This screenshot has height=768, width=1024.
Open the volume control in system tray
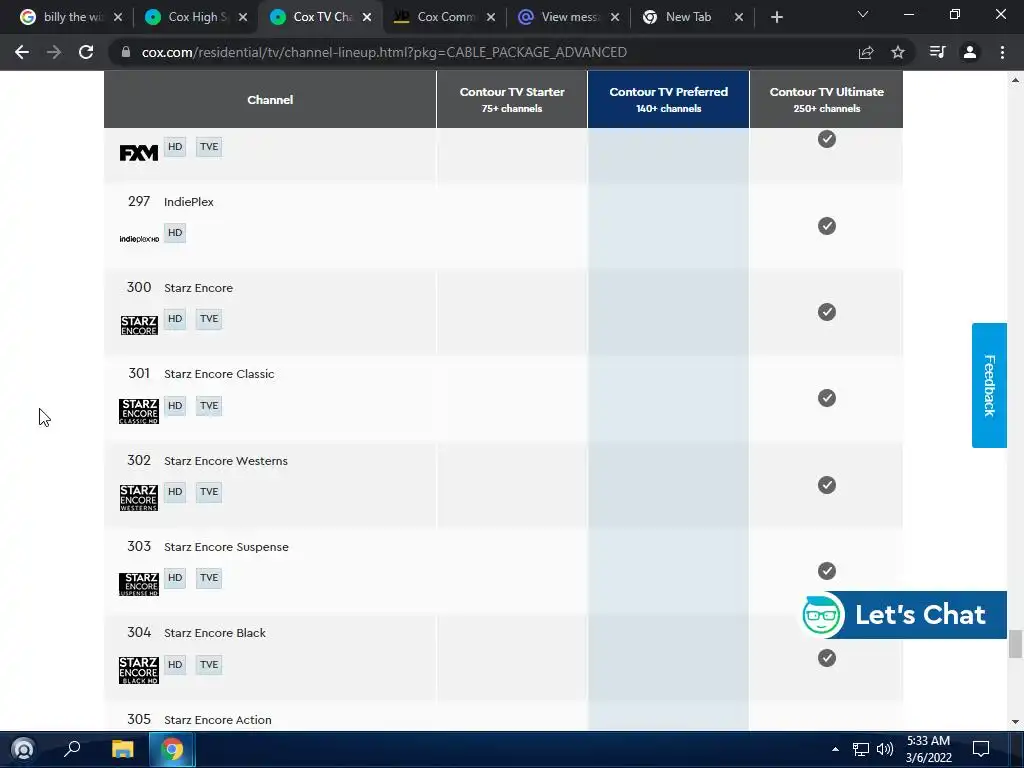click(885, 749)
